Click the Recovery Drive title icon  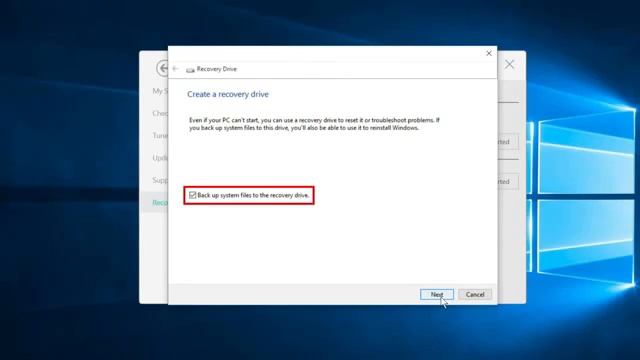pos(190,70)
